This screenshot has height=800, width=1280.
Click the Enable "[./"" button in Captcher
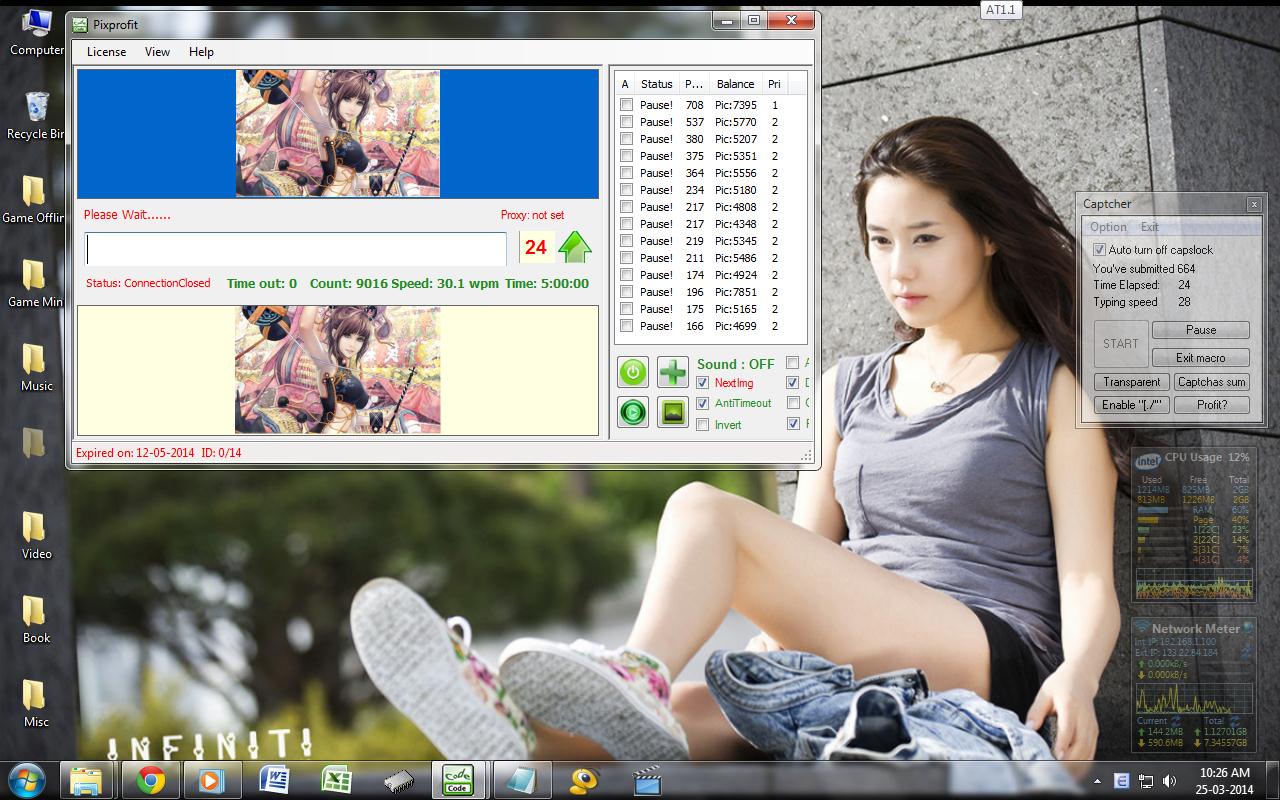[x=1132, y=405]
